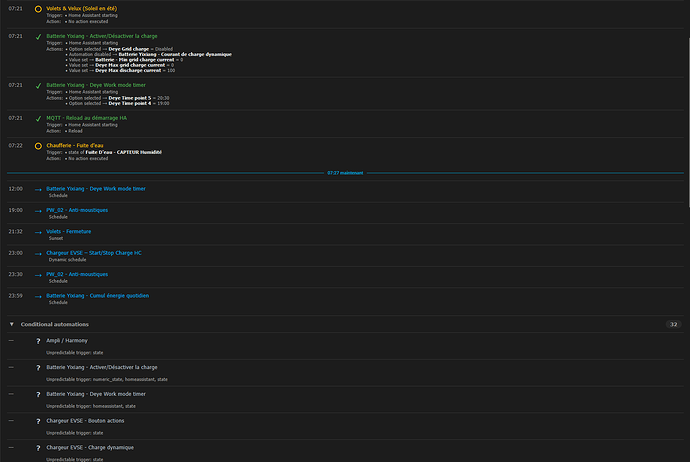The width and height of the screenshot is (690, 462).
Task: Click arrow icon beside Volets - Fermeture
Action: click(x=38, y=232)
